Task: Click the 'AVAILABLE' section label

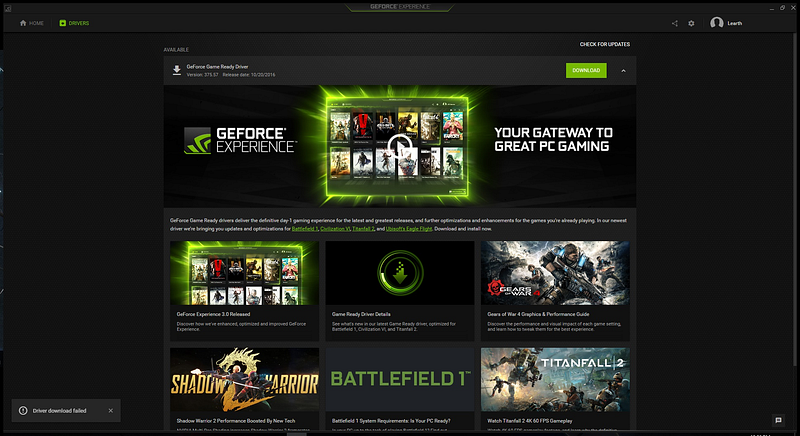Action: pyautogui.click(x=176, y=50)
